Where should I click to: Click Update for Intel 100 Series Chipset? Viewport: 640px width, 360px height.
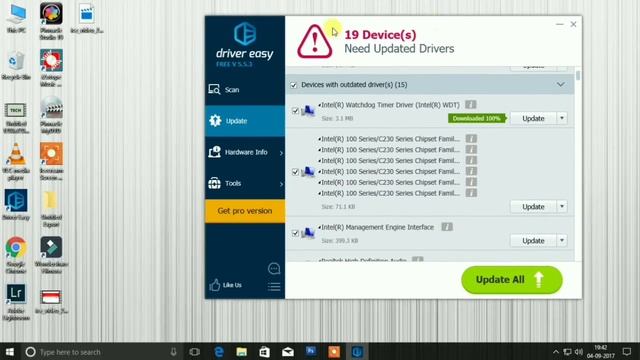pos(533,207)
